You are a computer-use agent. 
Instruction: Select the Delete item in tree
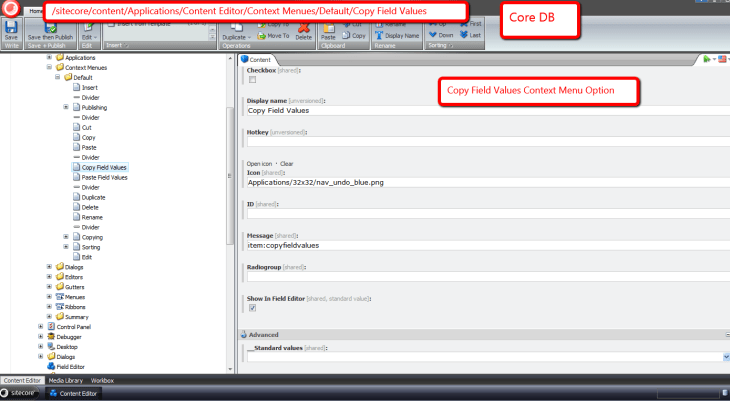(90, 207)
